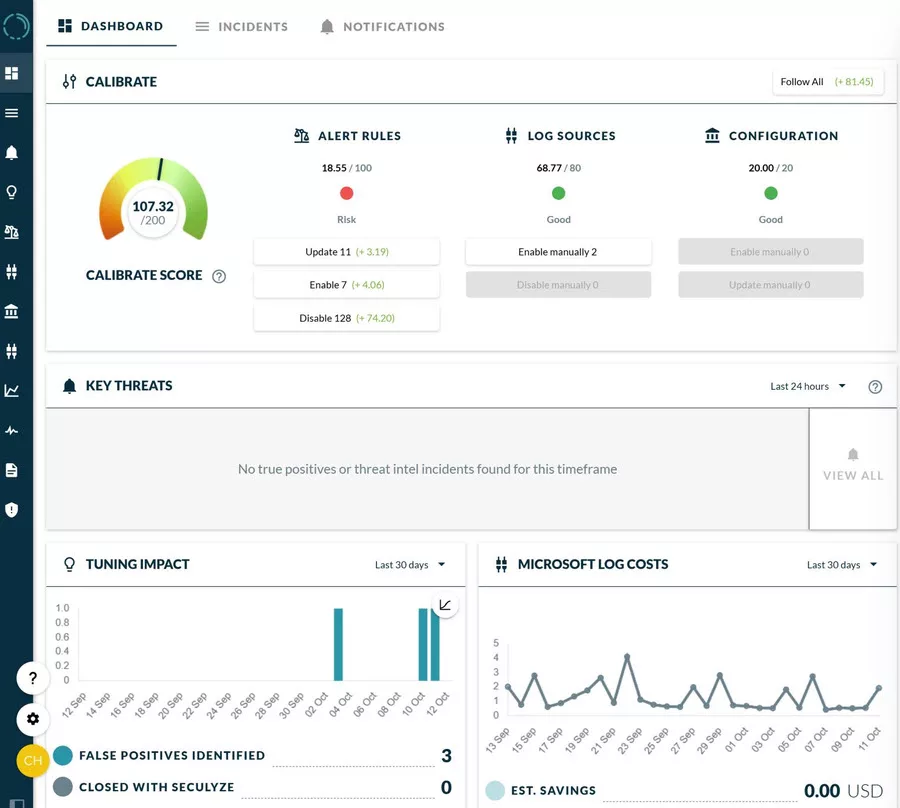Click the round question mark help button
Image resolution: width=900 pixels, height=808 pixels.
click(33, 678)
